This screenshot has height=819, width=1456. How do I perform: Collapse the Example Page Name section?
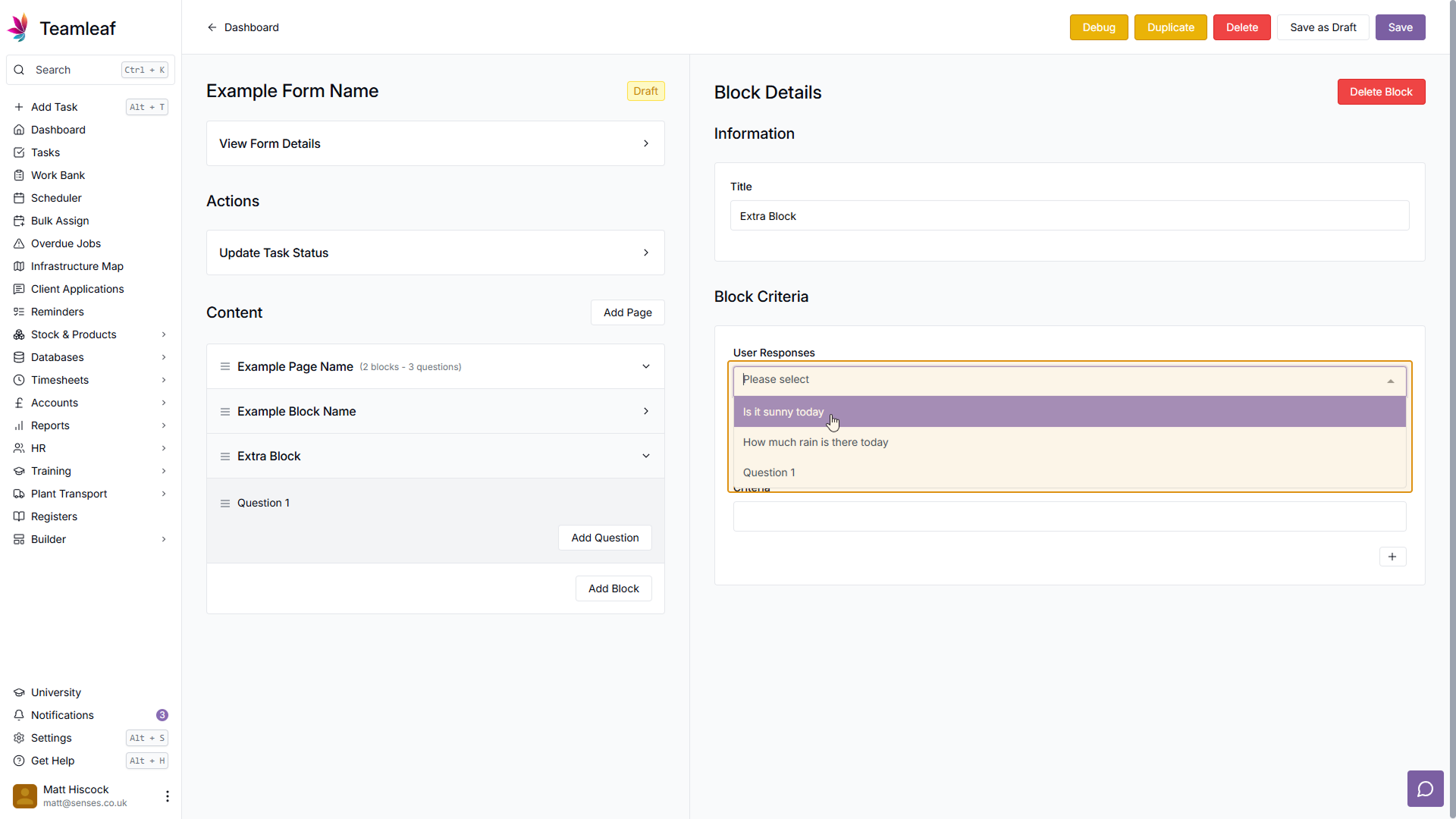coord(646,366)
